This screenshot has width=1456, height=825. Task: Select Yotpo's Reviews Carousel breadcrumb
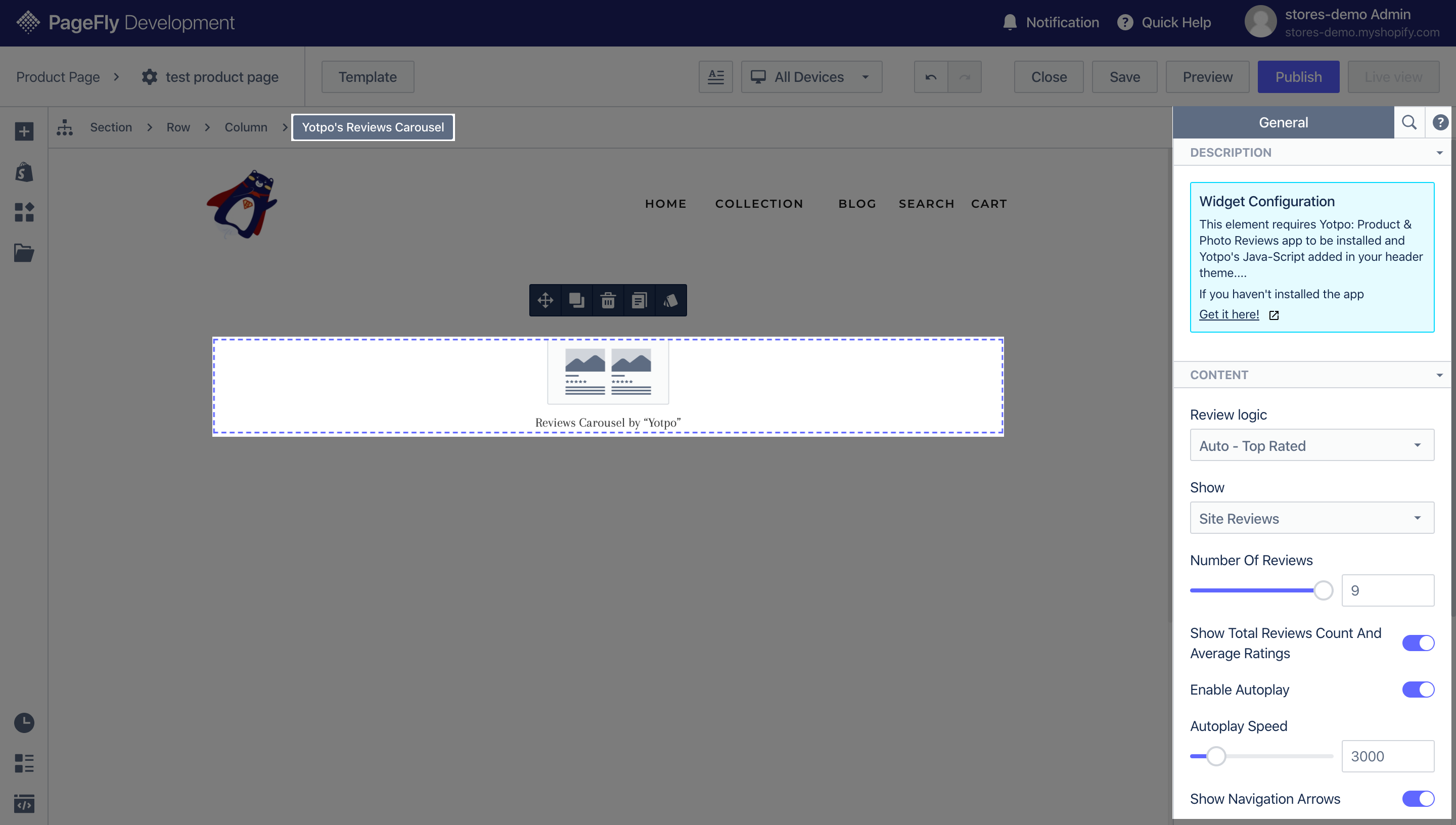373,127
